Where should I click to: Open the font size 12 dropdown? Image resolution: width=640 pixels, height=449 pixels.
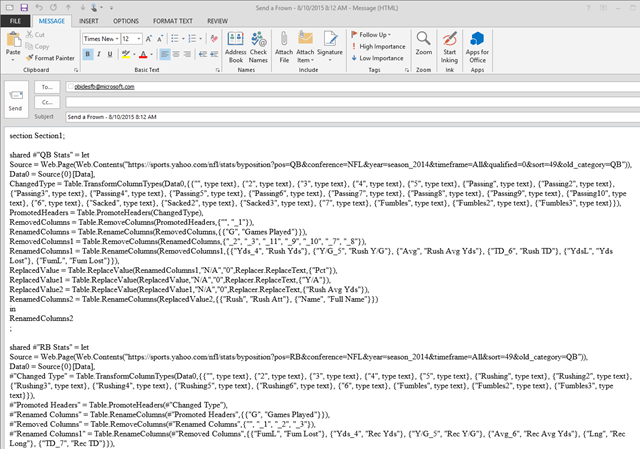(x=139, y=39)
